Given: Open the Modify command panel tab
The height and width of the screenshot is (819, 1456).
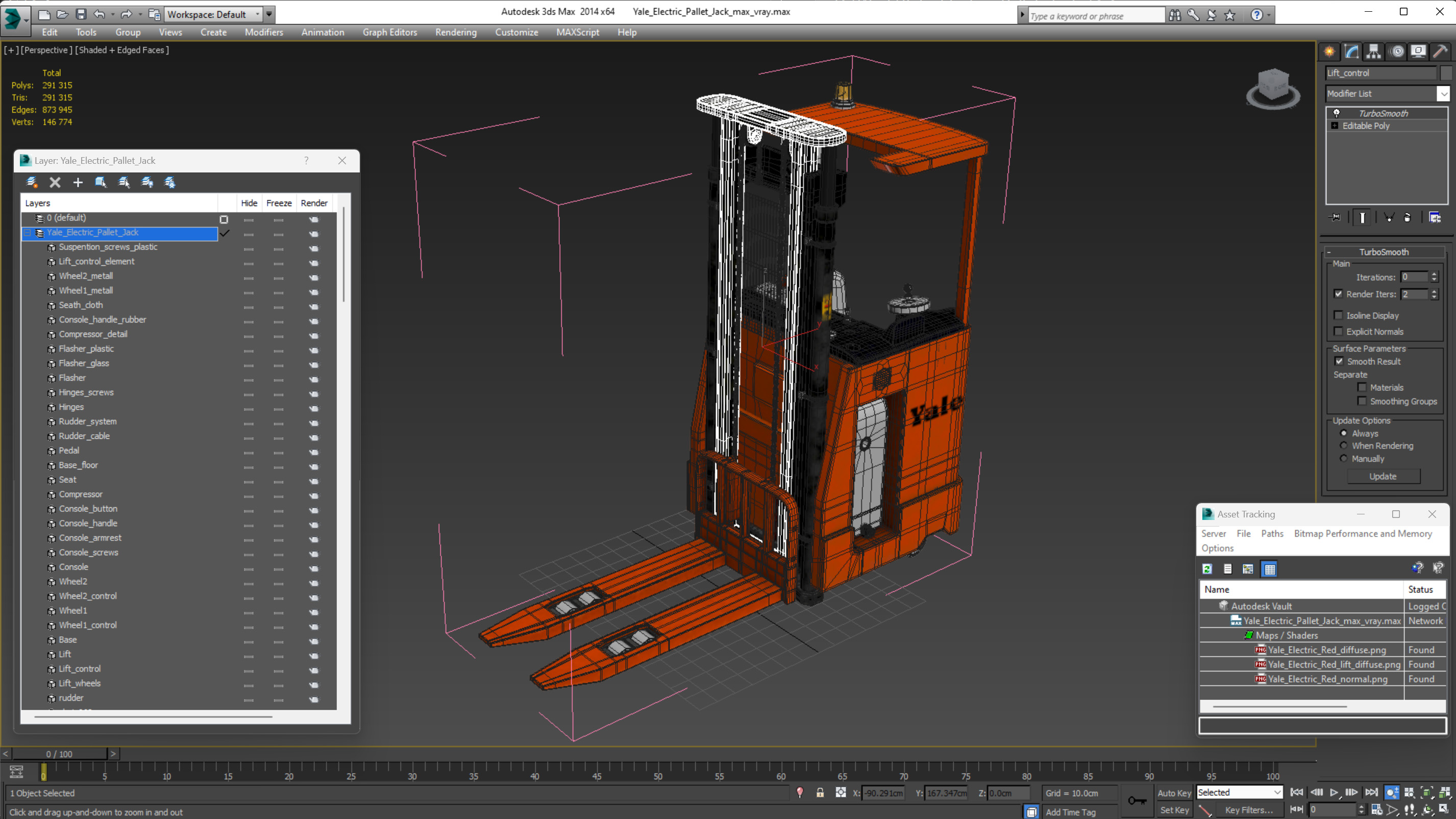Looking at the screenshot, I should tap(1351, 52).
